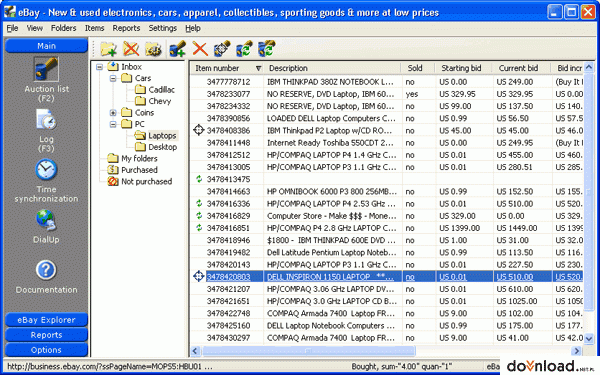Image resolution: width=600 pixels, height=375 pixels.
Task: Open the Settings menu
Action: tap(163, 28)
